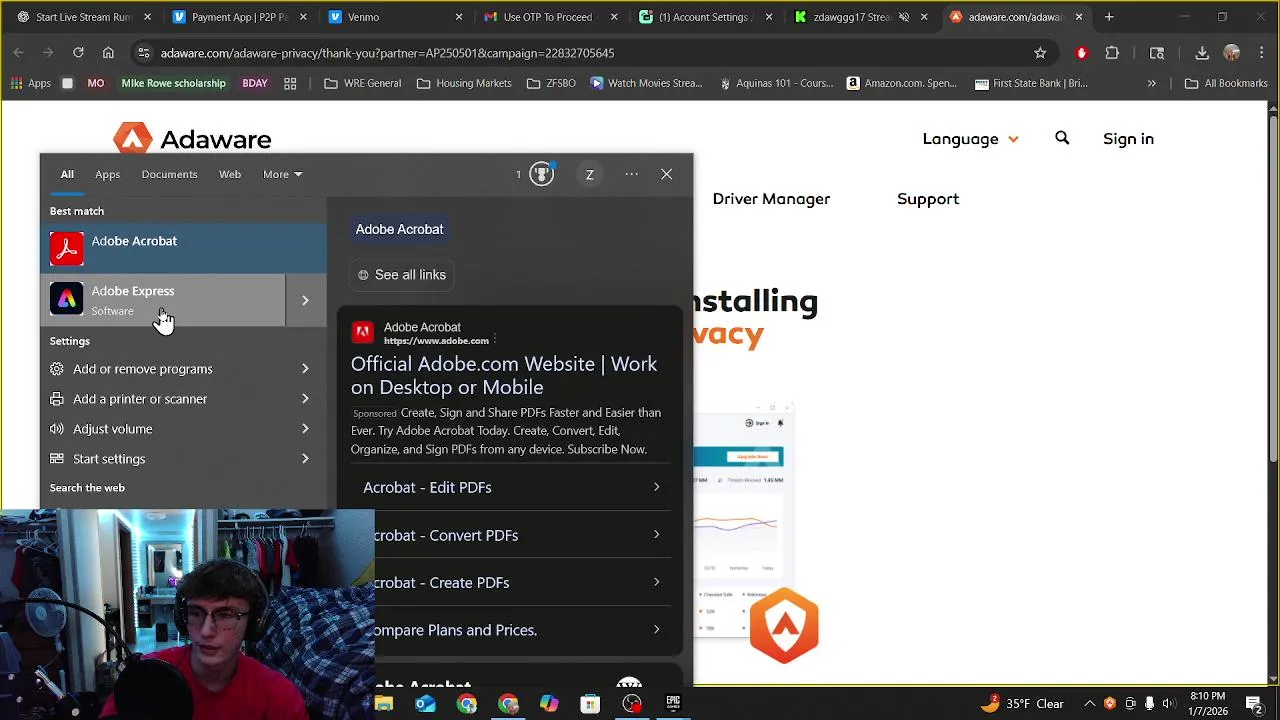
Task: Click the Adaware logo on the page
Action: coord(192,139)
